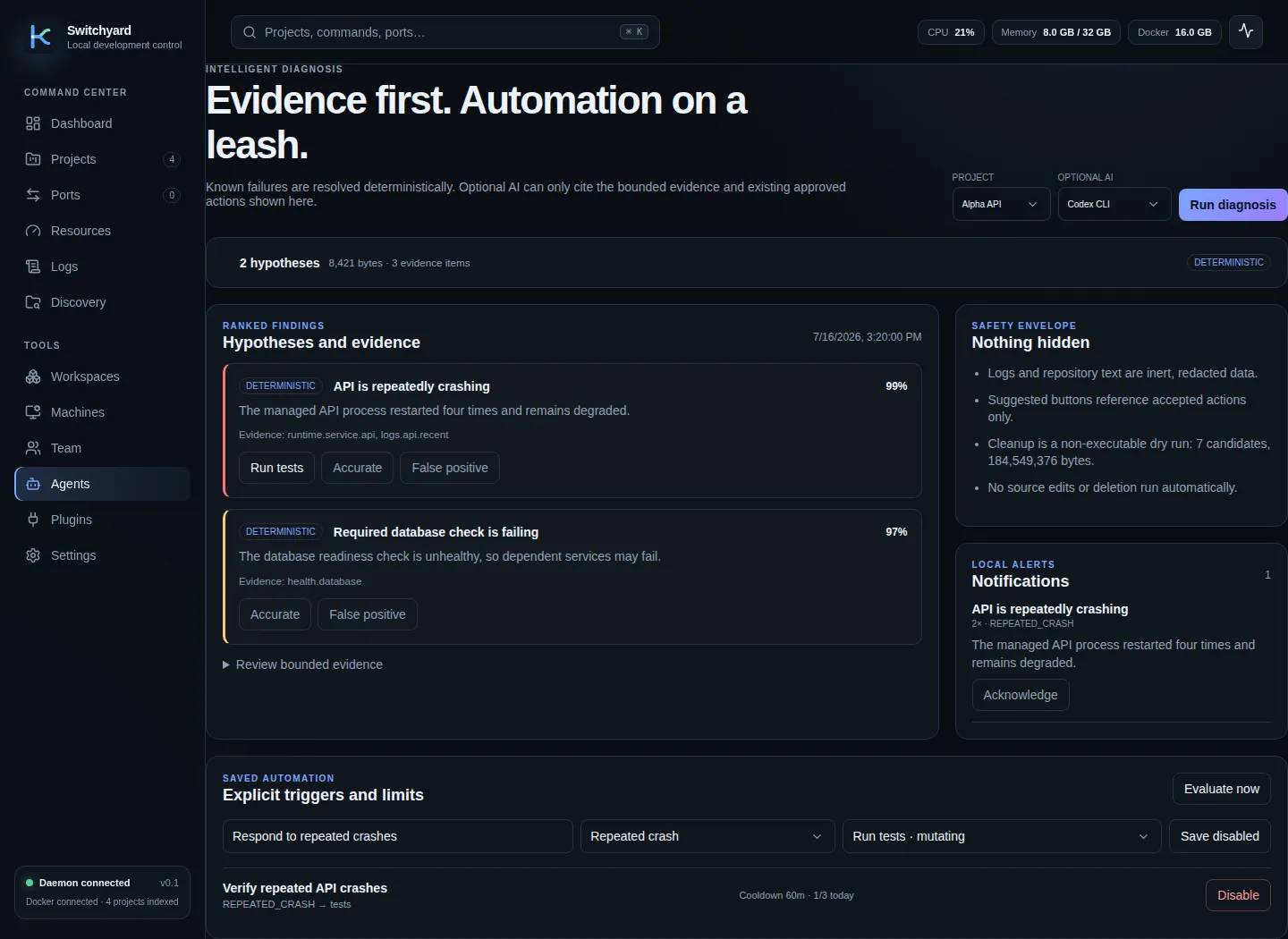1288x939 pixels.
Task: Click the CPU 21% indicator
Action: (x=951, y=32)
